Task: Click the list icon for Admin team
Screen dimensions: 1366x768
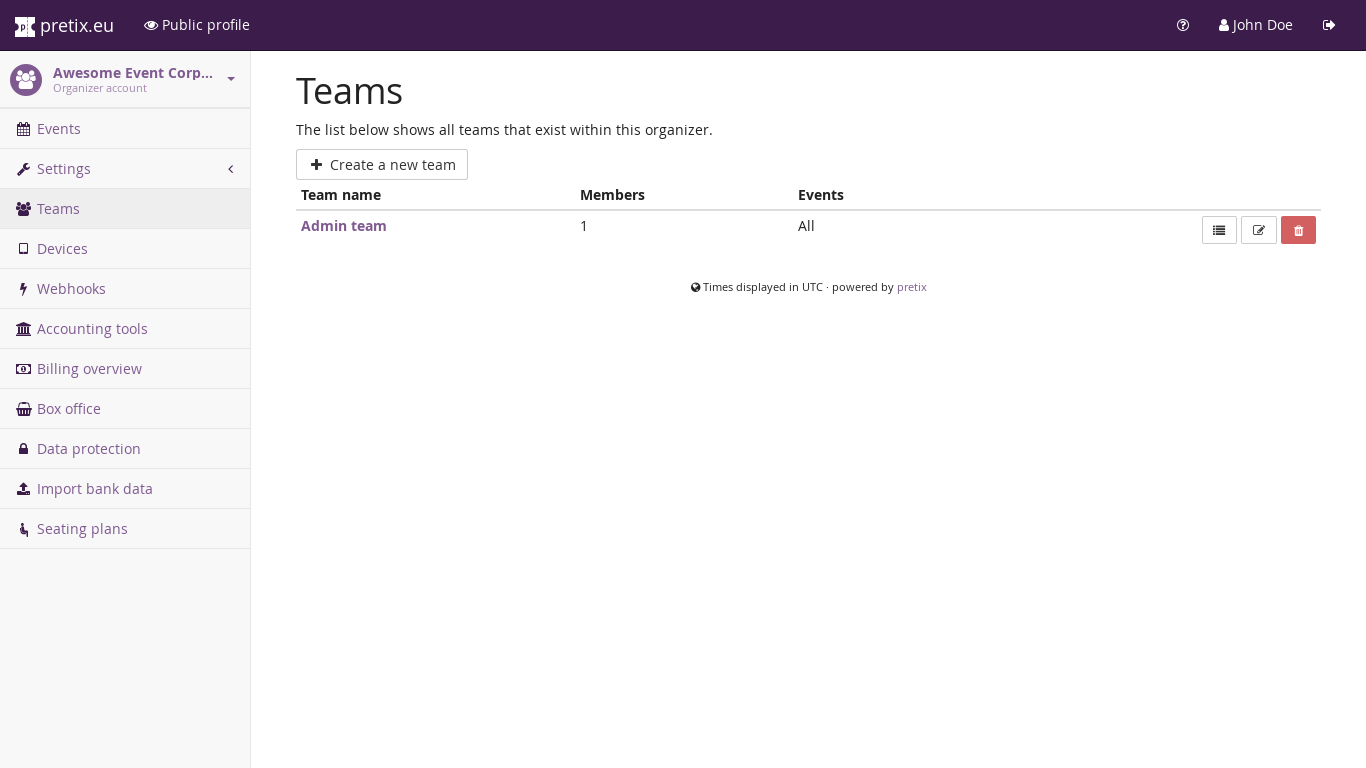Action: coord(1219,230)
